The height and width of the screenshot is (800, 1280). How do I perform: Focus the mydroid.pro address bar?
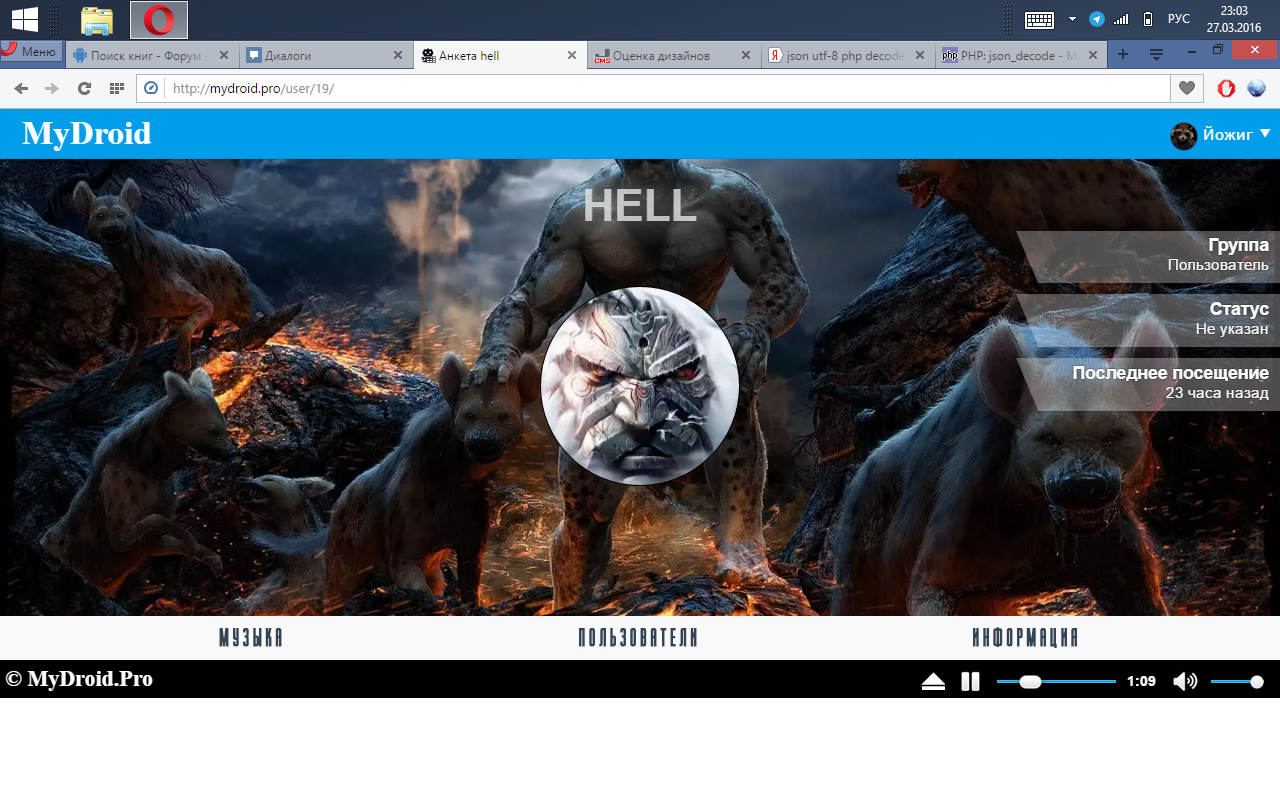(653, 88)
